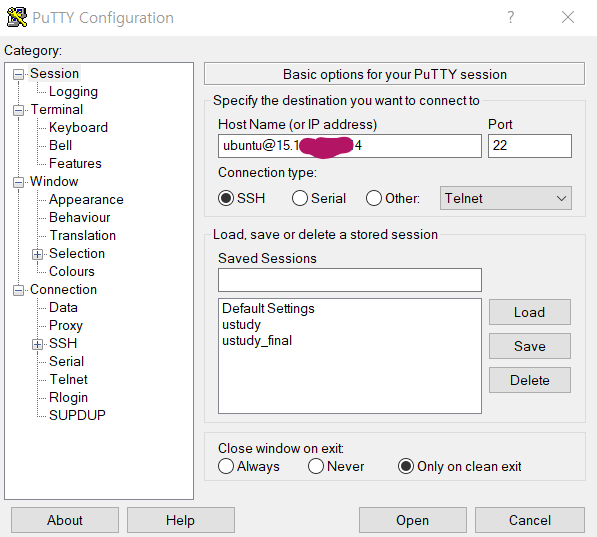Click the Saved Sessions name field

(x=350, y=280)
